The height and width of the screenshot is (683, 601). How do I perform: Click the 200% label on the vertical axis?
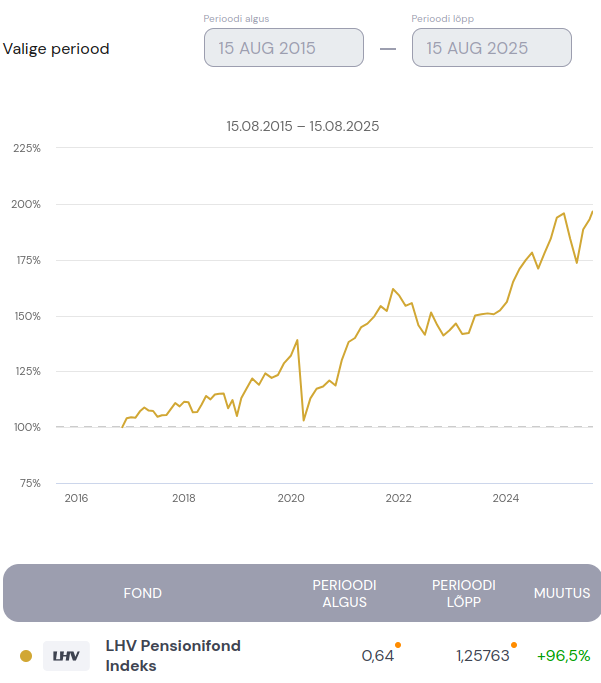tap(26, 204)
